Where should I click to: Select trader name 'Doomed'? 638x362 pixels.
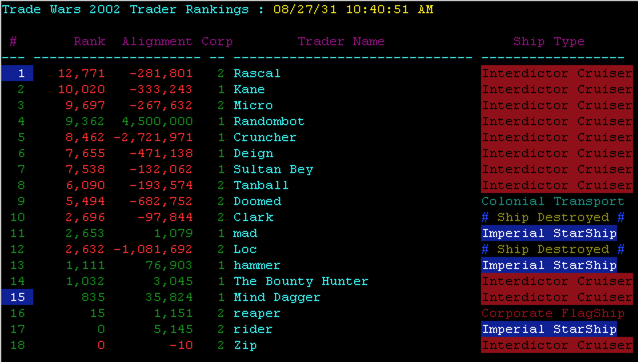pos(257,201)
